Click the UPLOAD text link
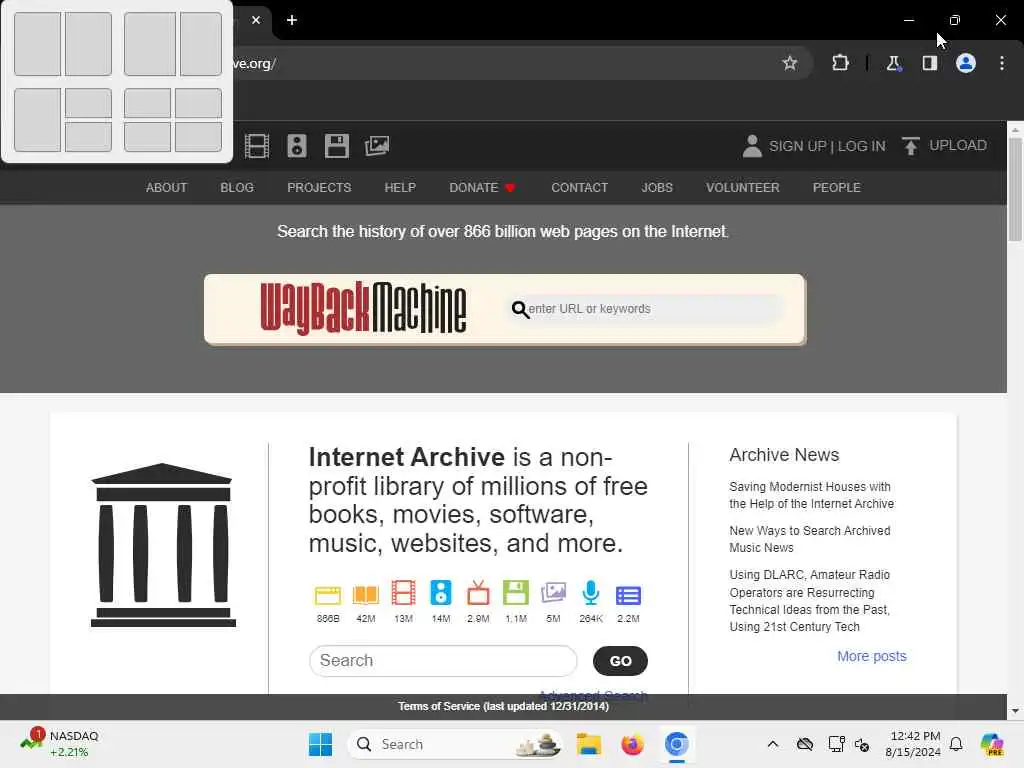Screen dimensions: 1024x768 pyautogui.click(x=958, y=145)
